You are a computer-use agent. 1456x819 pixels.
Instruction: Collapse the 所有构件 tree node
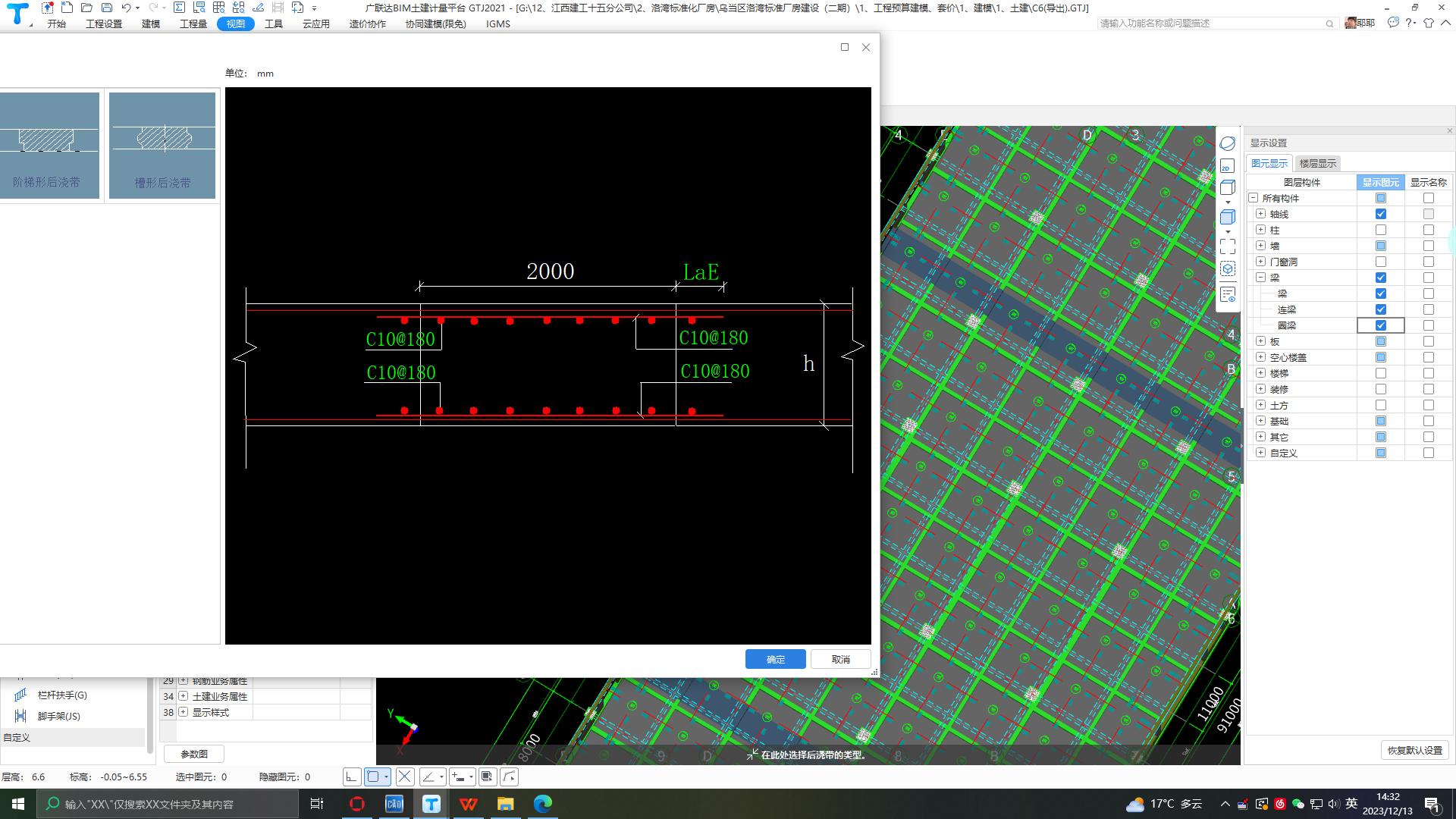tap(1253, 198)
